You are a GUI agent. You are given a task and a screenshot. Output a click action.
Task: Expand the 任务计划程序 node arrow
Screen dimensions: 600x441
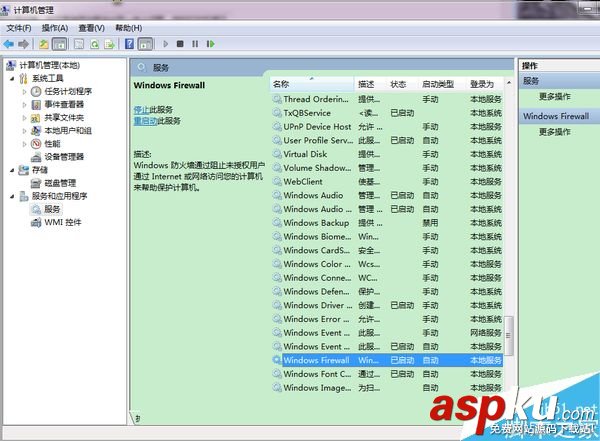click(x=24, y=91)
